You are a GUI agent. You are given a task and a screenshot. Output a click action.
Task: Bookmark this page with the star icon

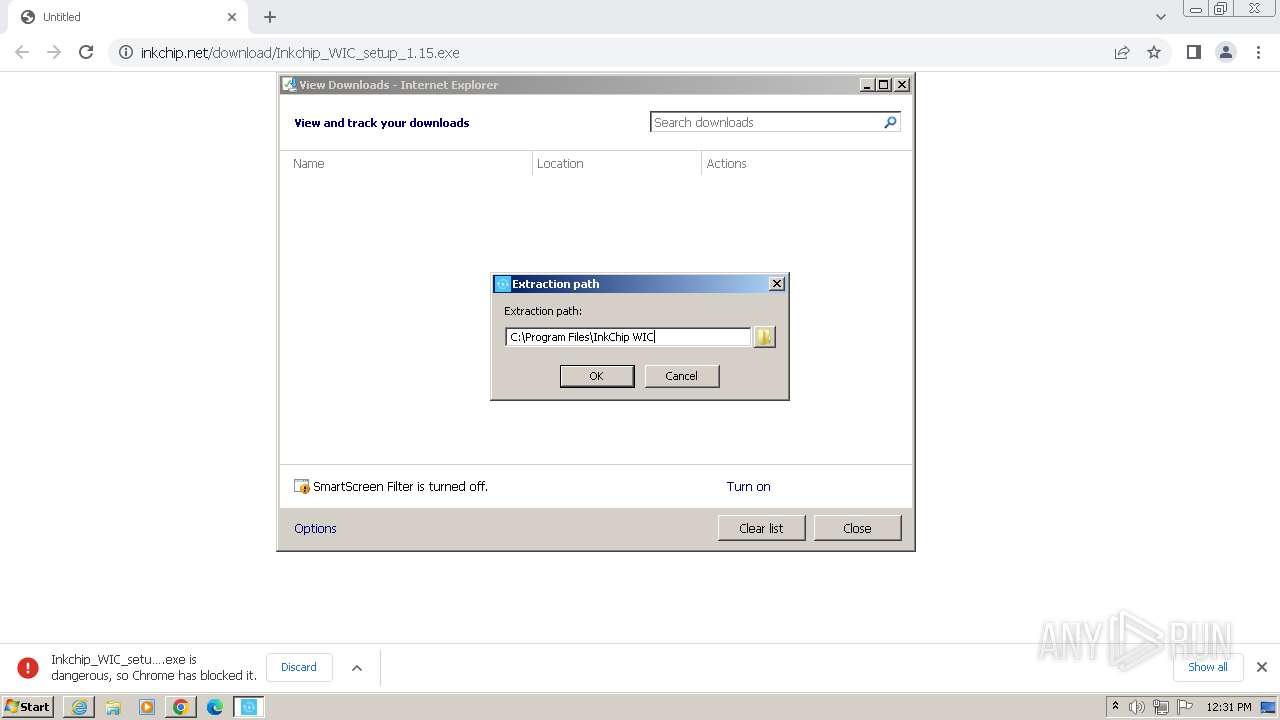coord(1154,52)
